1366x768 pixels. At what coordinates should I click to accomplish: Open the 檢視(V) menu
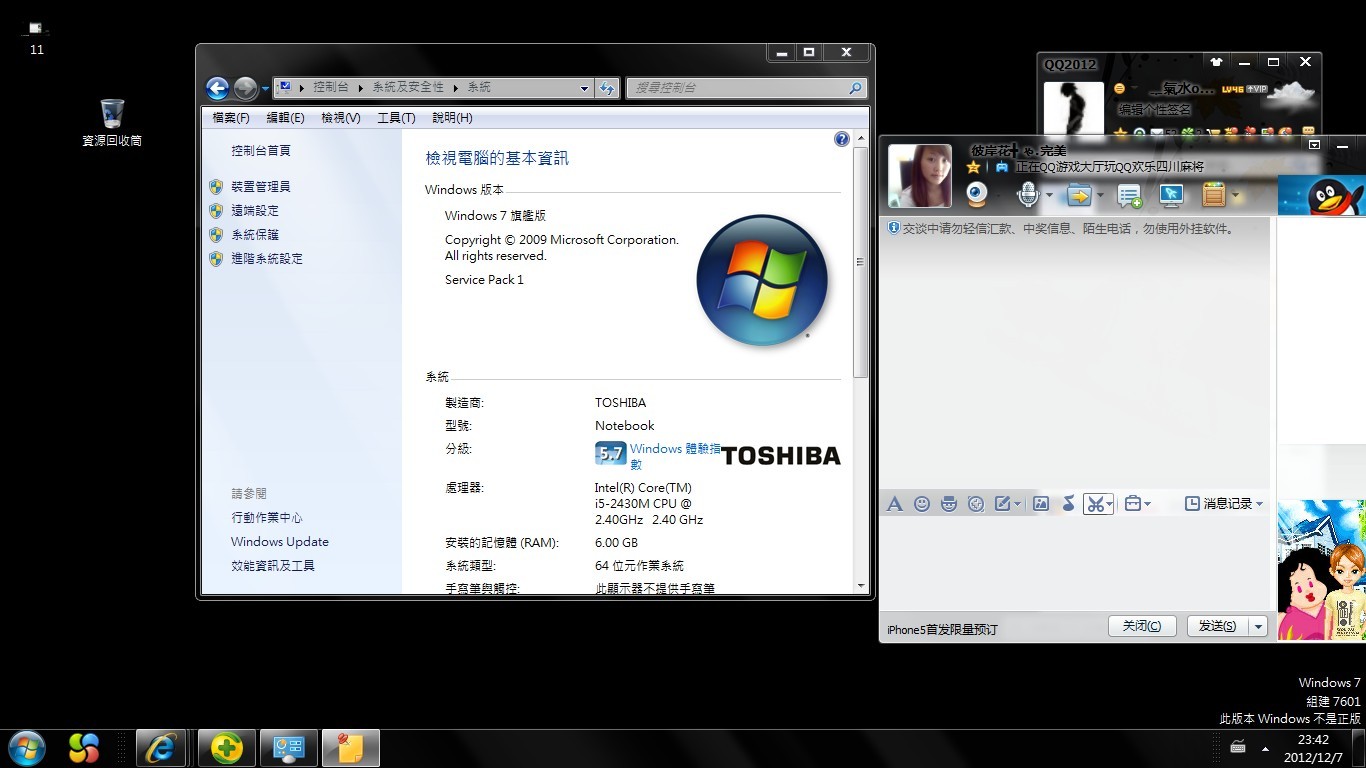coord(340,118)
